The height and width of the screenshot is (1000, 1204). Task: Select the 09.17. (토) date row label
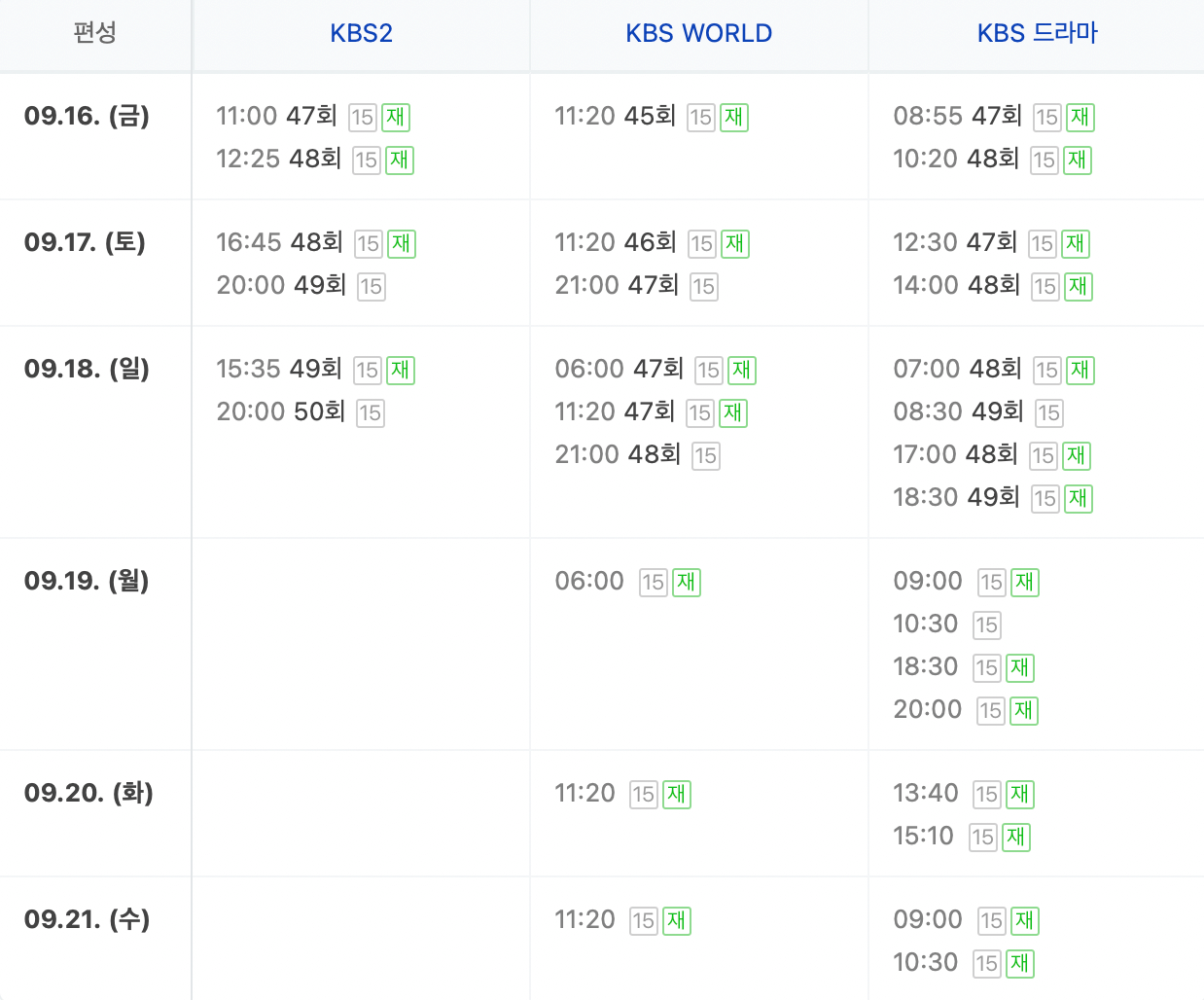pyautogui.click(x=85, y=242)
